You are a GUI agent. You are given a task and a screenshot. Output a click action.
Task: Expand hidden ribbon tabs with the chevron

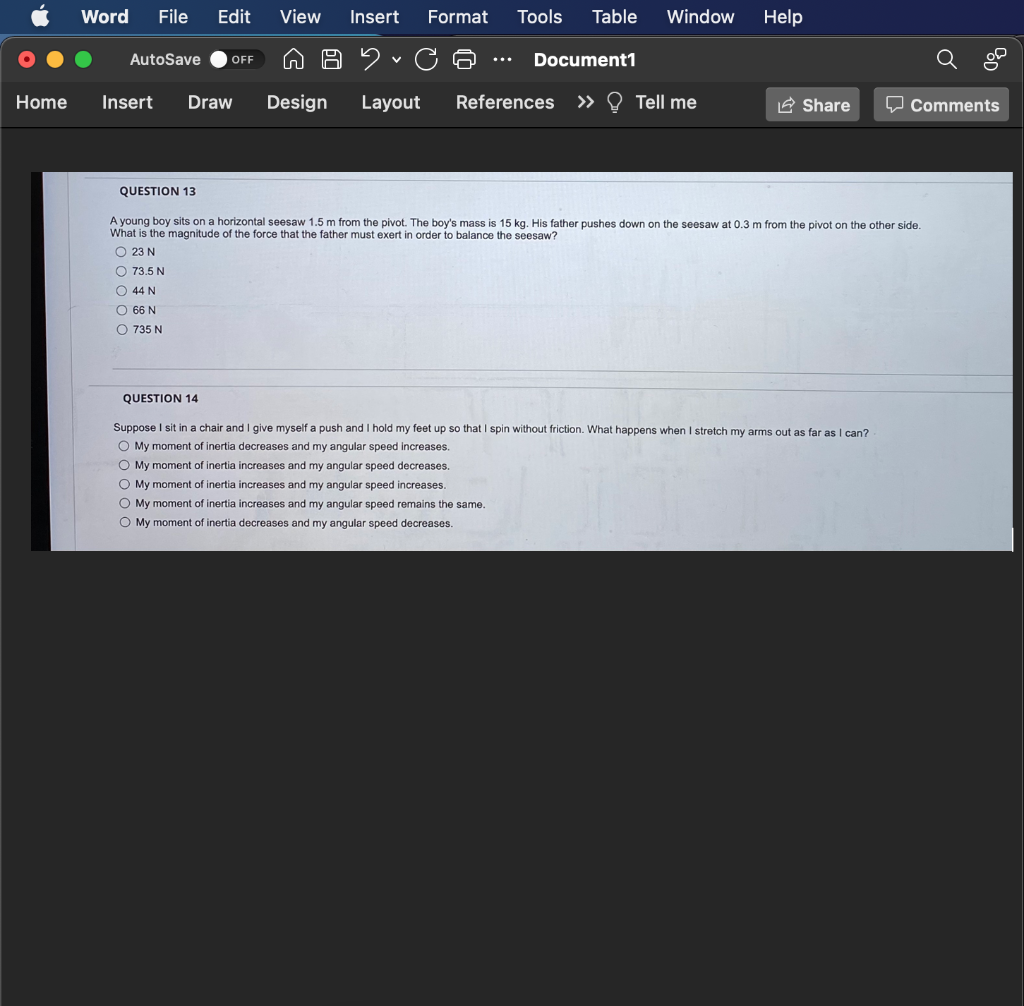(x=586, y=102)
